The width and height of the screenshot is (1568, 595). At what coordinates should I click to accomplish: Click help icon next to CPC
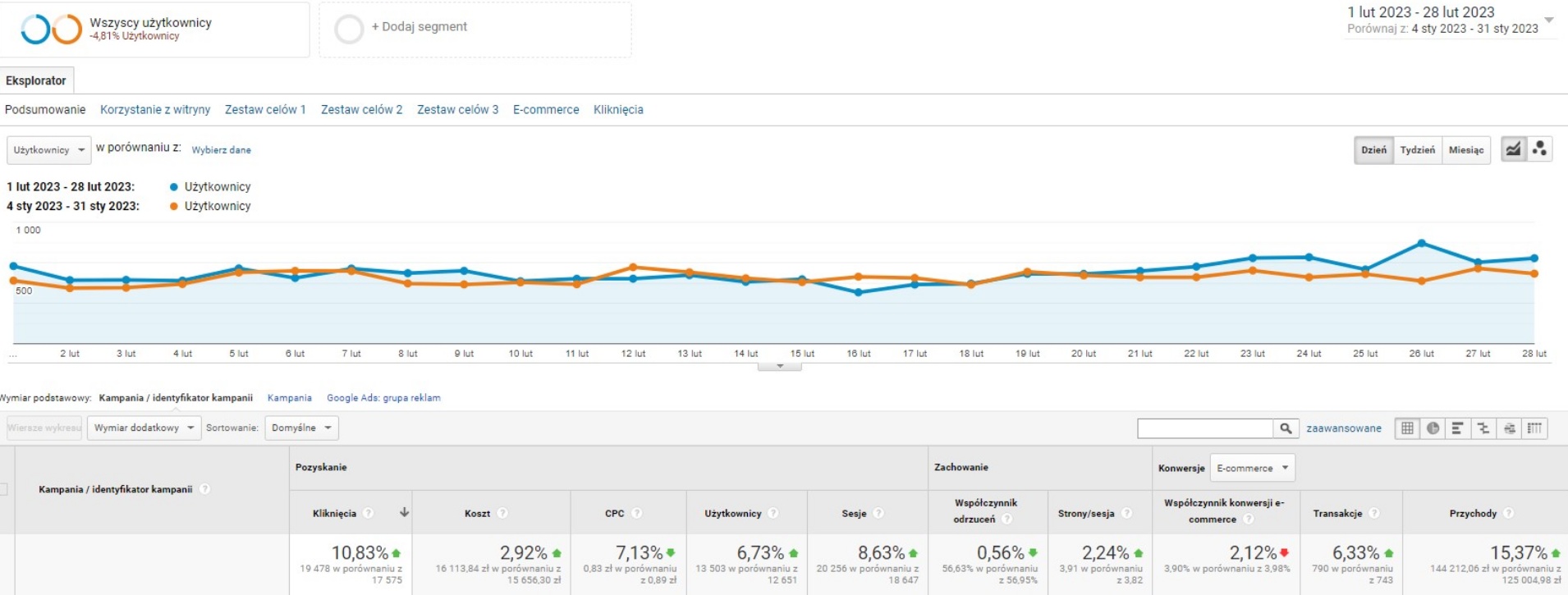[637, 513]
